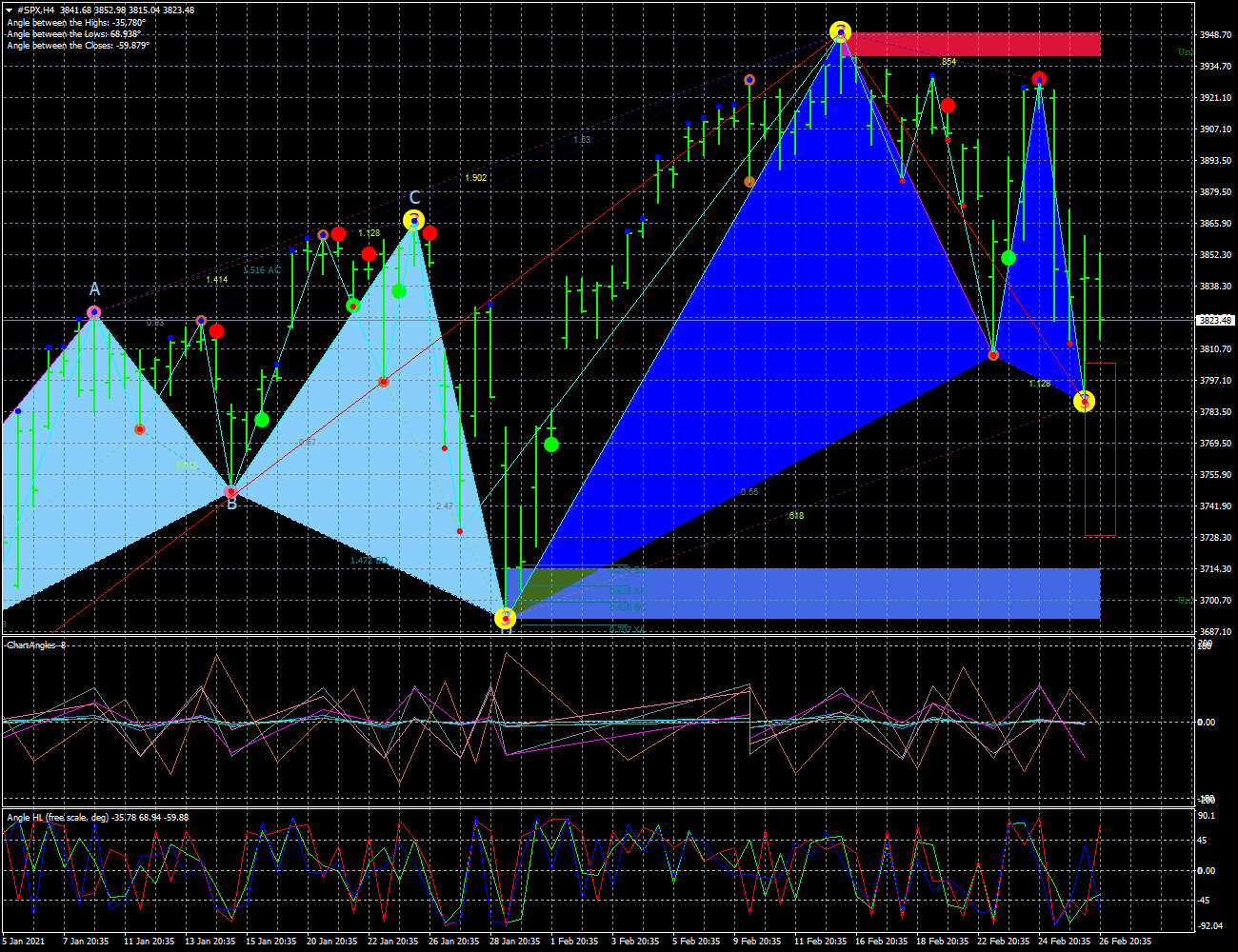The width and height of the screenshot is (1238, 952).
Task: Click the Angle between the Highs readout
Action: tap(76, 22)
